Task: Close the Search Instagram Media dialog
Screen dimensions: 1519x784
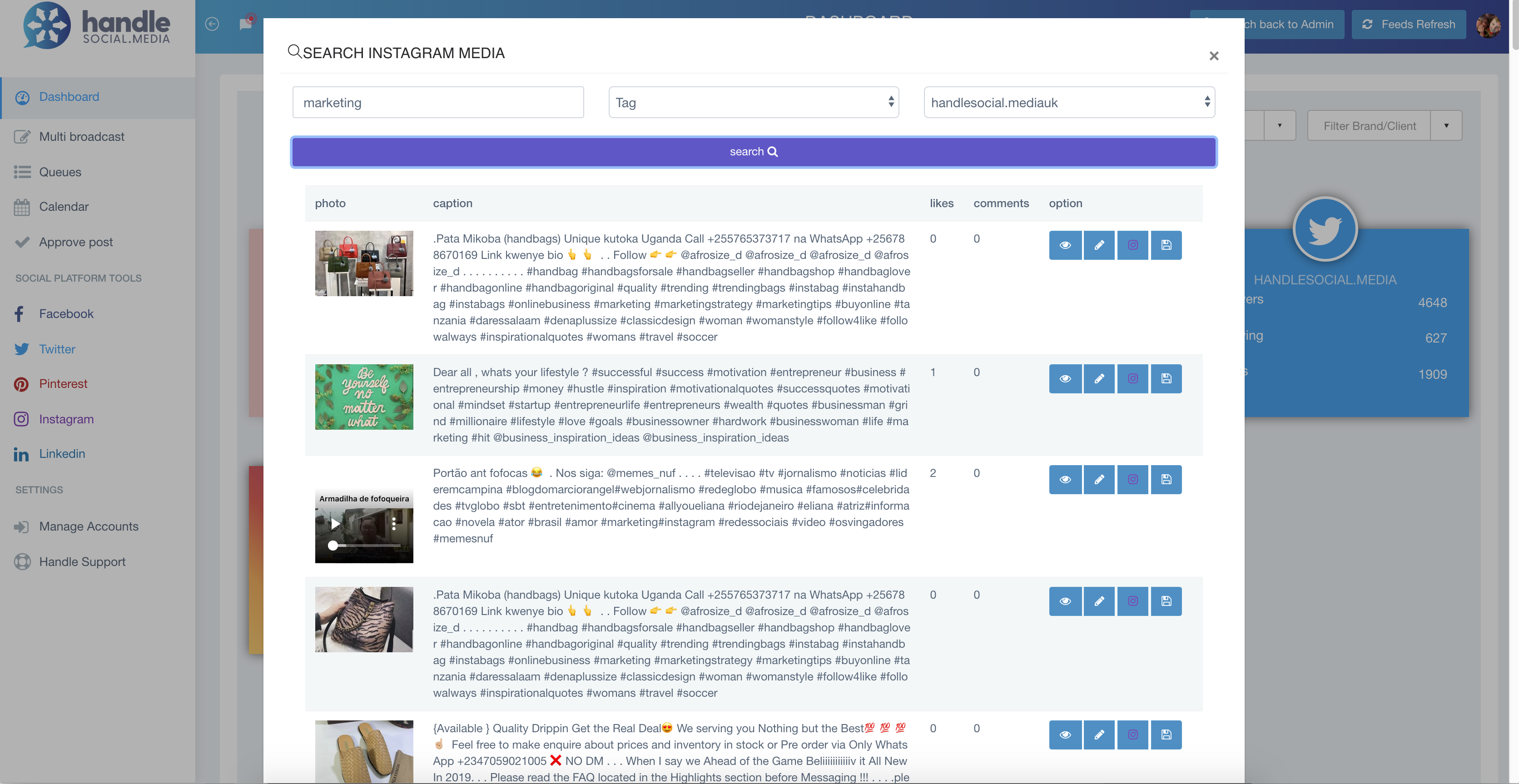Action: point(1214,56)
